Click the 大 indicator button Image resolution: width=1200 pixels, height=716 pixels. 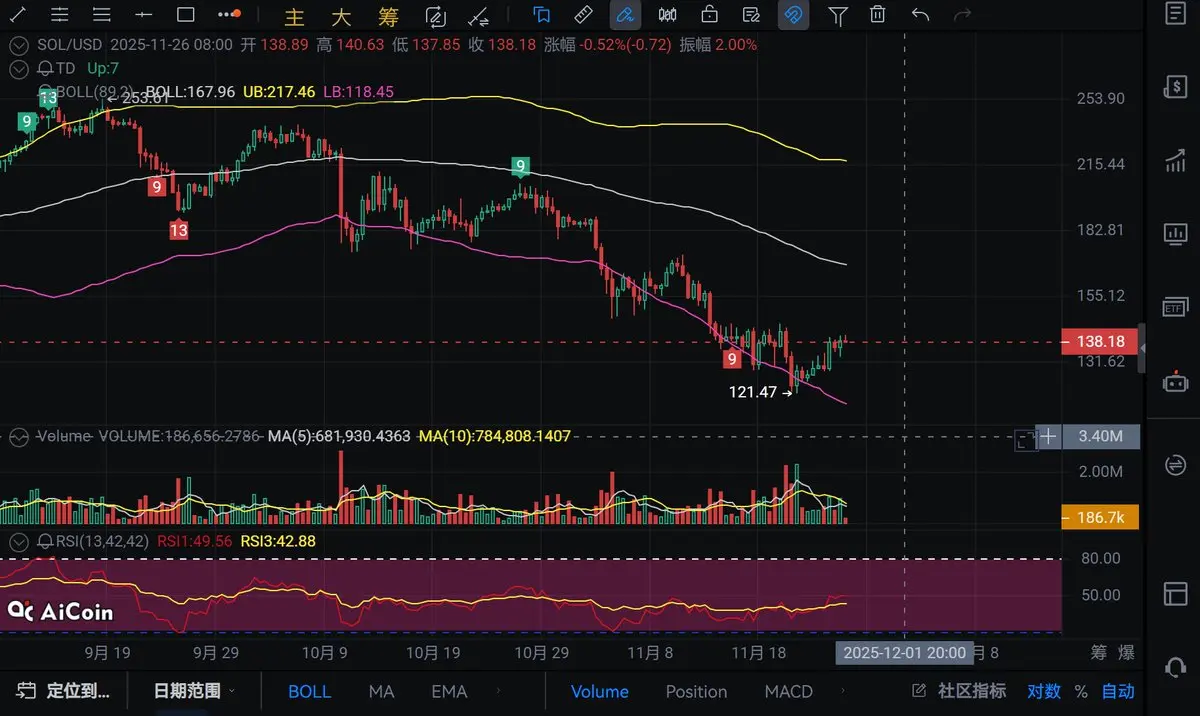(341, 17)
